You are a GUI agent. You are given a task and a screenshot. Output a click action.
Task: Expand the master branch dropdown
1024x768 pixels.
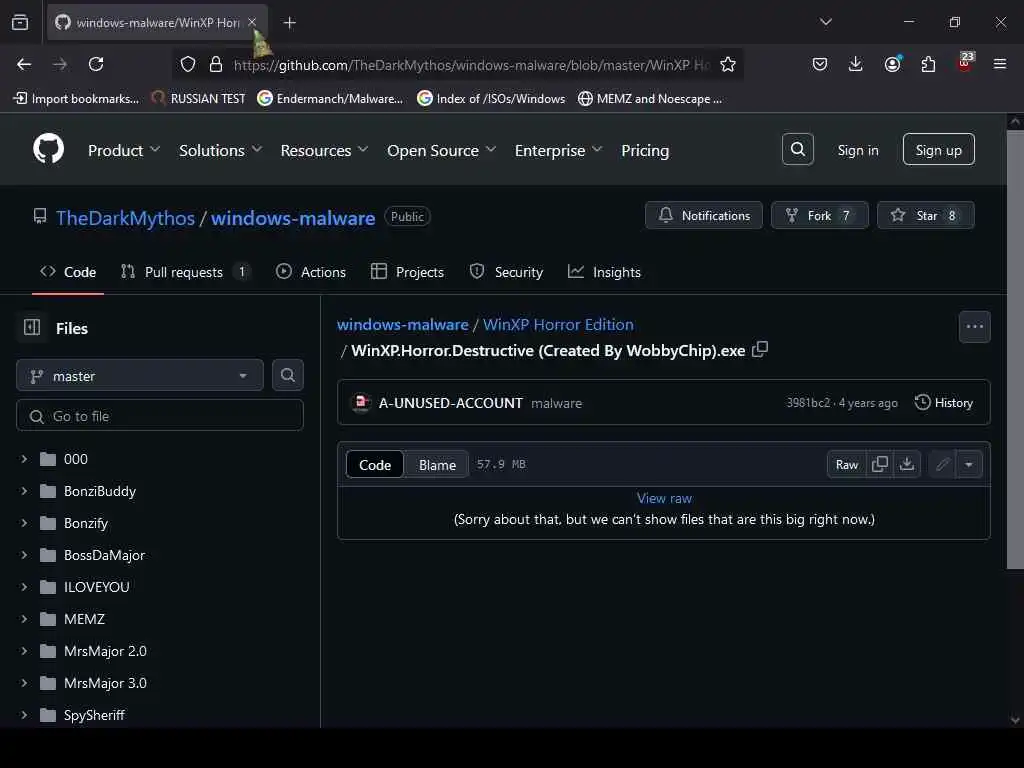click(x=140, y=376)
